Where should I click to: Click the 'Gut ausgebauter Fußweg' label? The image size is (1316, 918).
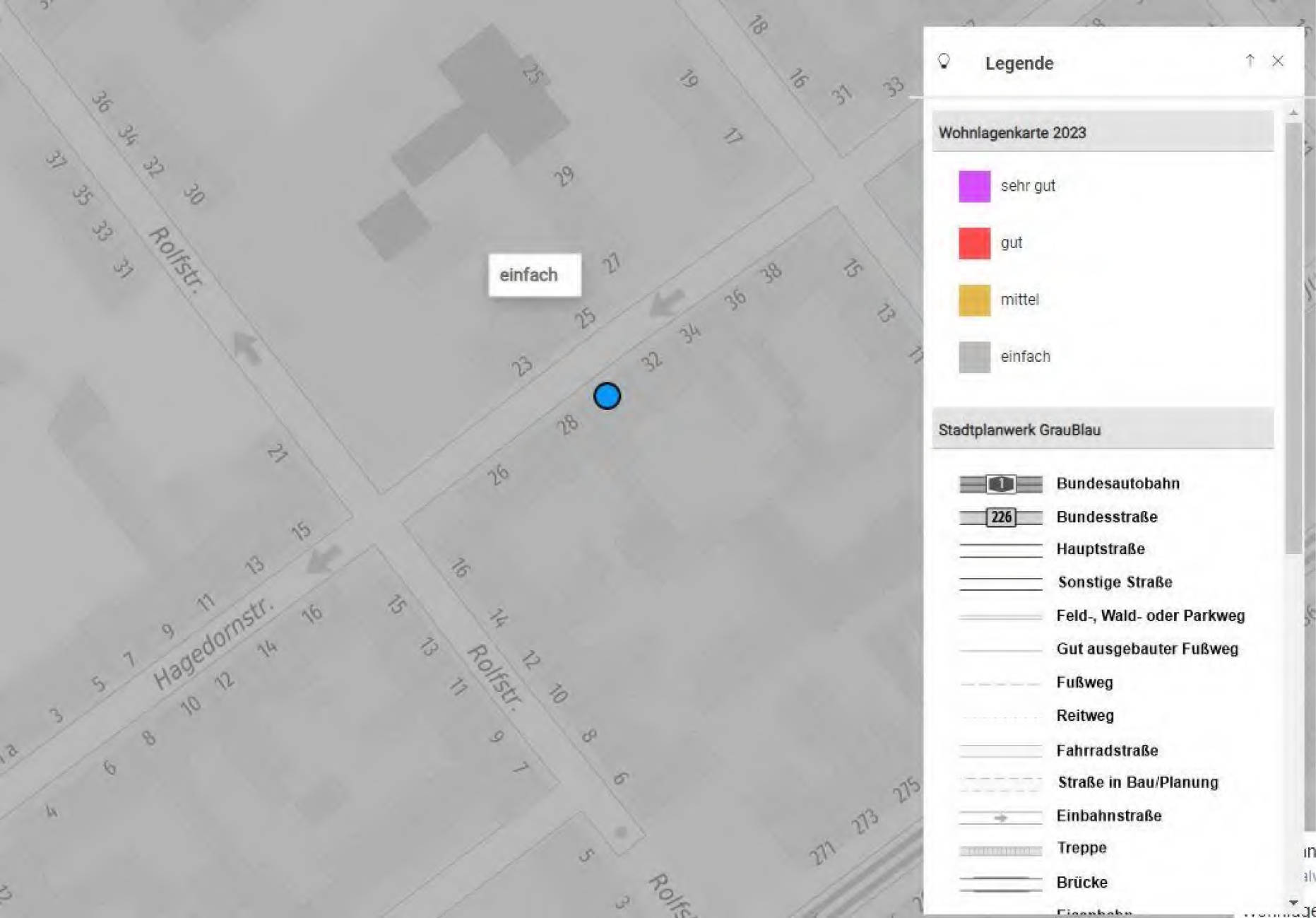point(1147,649)
